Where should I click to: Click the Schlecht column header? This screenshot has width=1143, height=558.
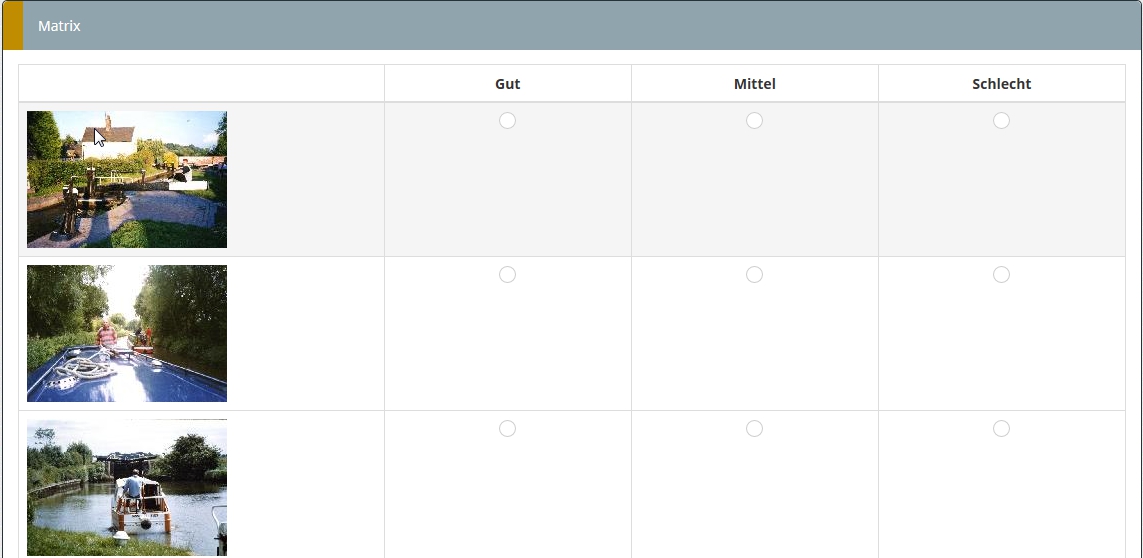[1001, 84]
